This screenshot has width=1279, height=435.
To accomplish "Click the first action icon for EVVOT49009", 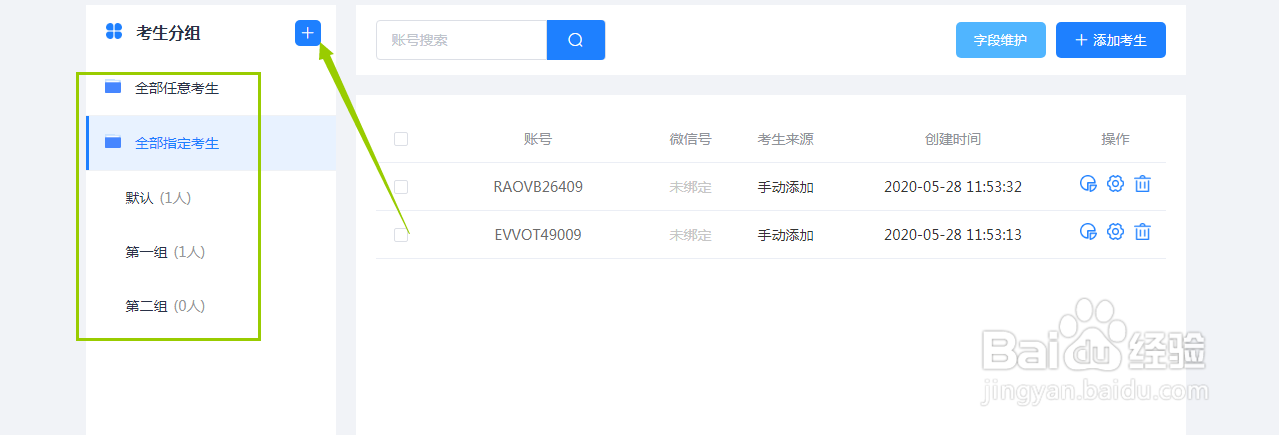I will pos(1089,232).
